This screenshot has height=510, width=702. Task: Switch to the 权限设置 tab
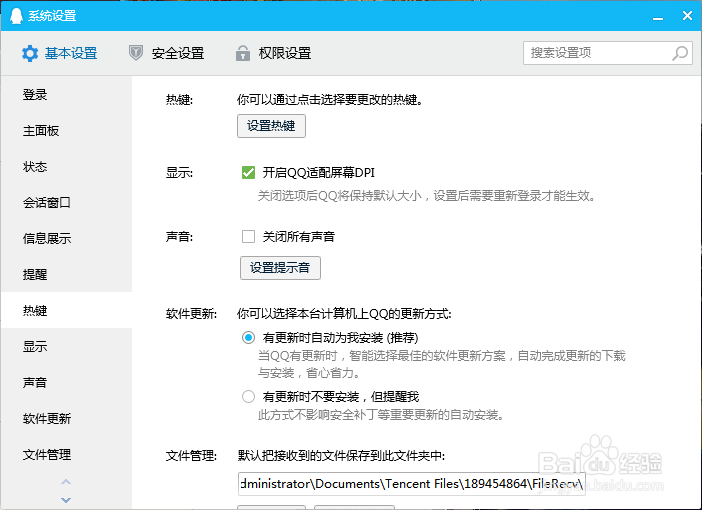tap(274, 53)
